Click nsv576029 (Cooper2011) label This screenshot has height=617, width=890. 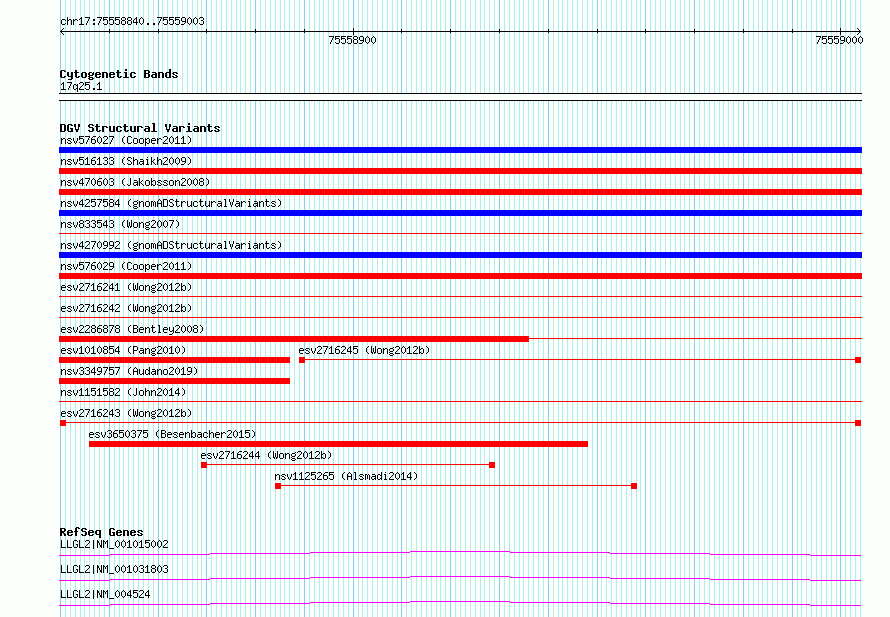click(126, 266)
